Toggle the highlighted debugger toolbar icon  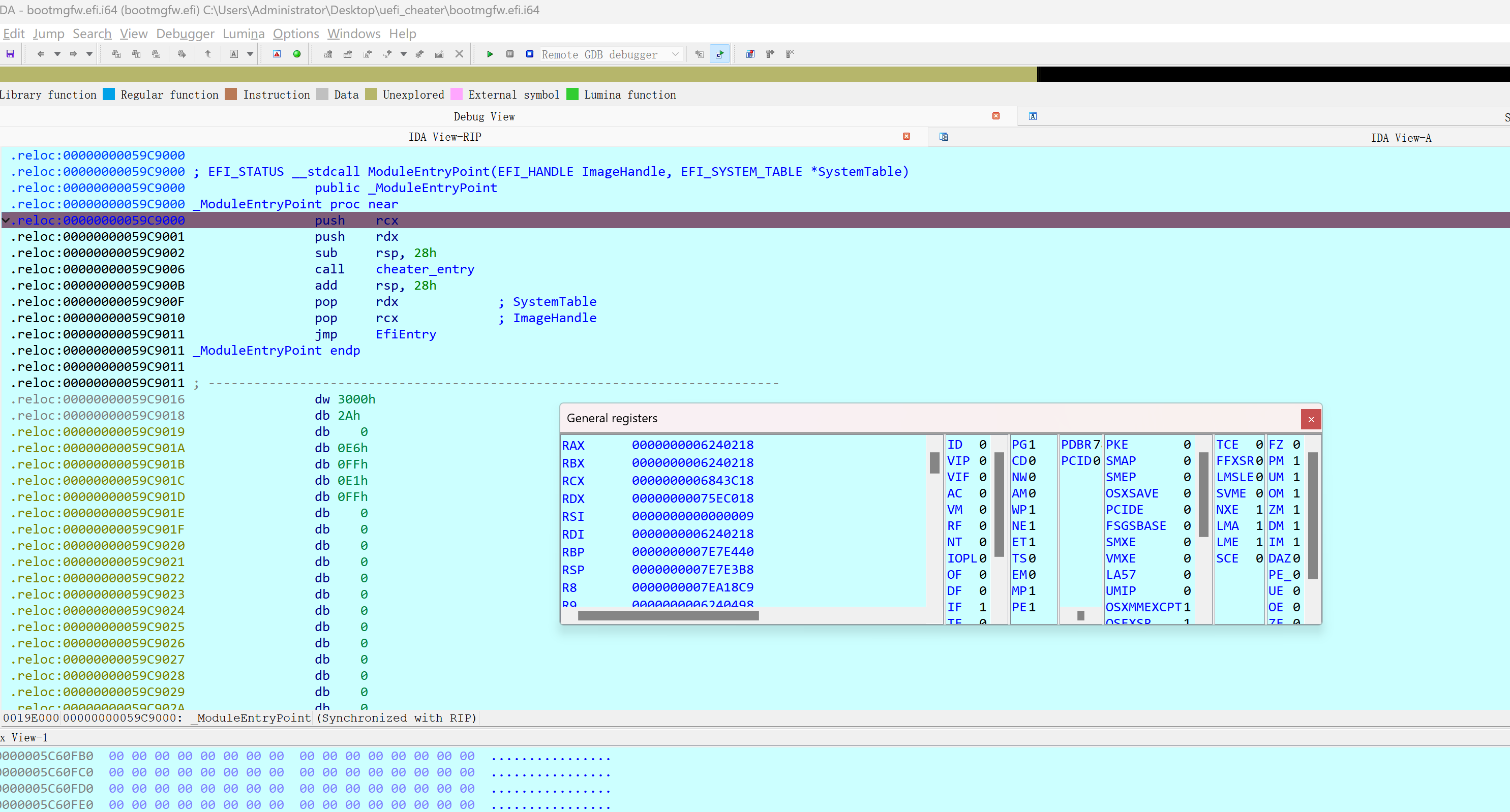[x=719, y=54]
